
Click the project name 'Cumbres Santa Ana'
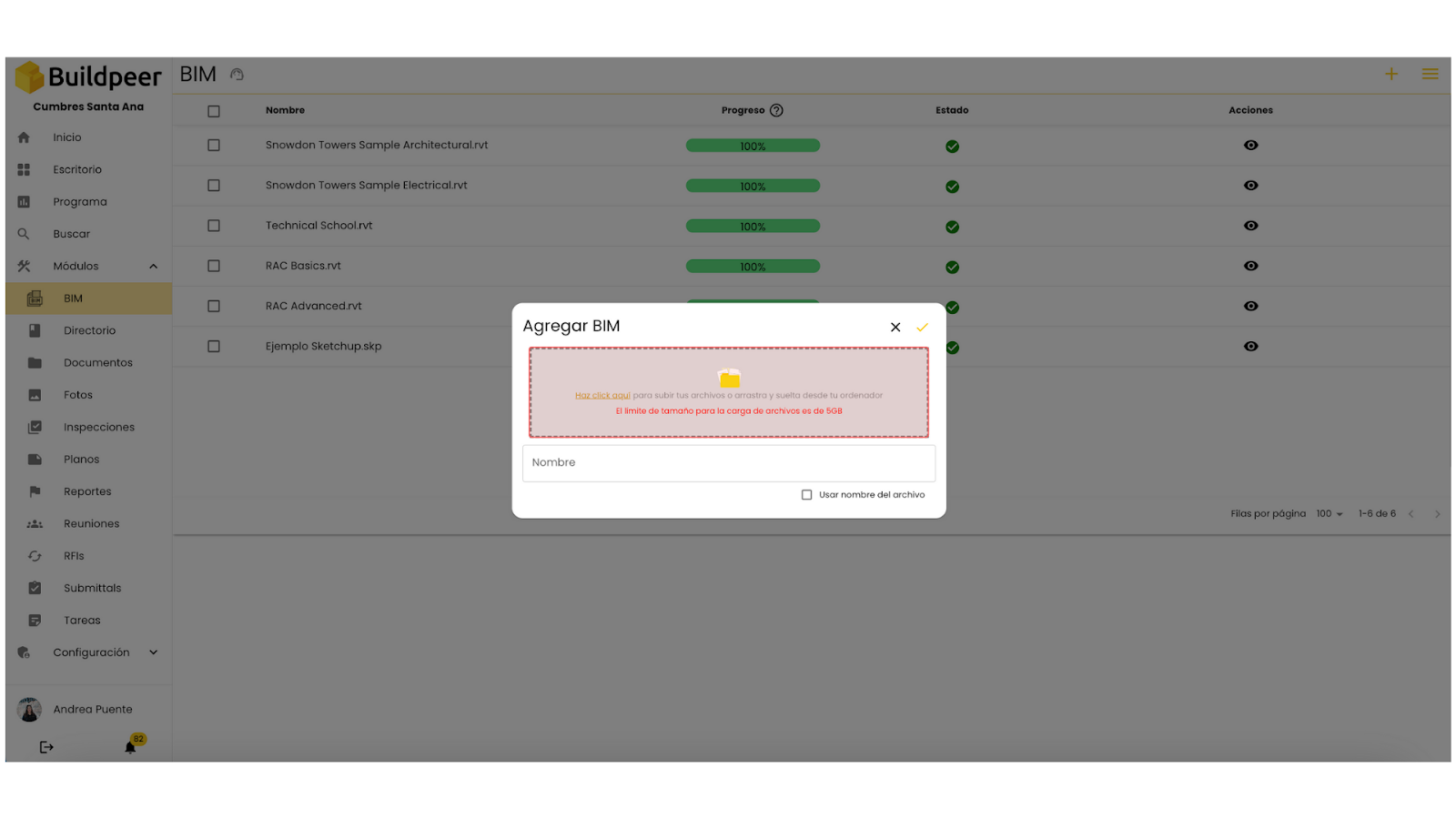[x=88, y=107]
